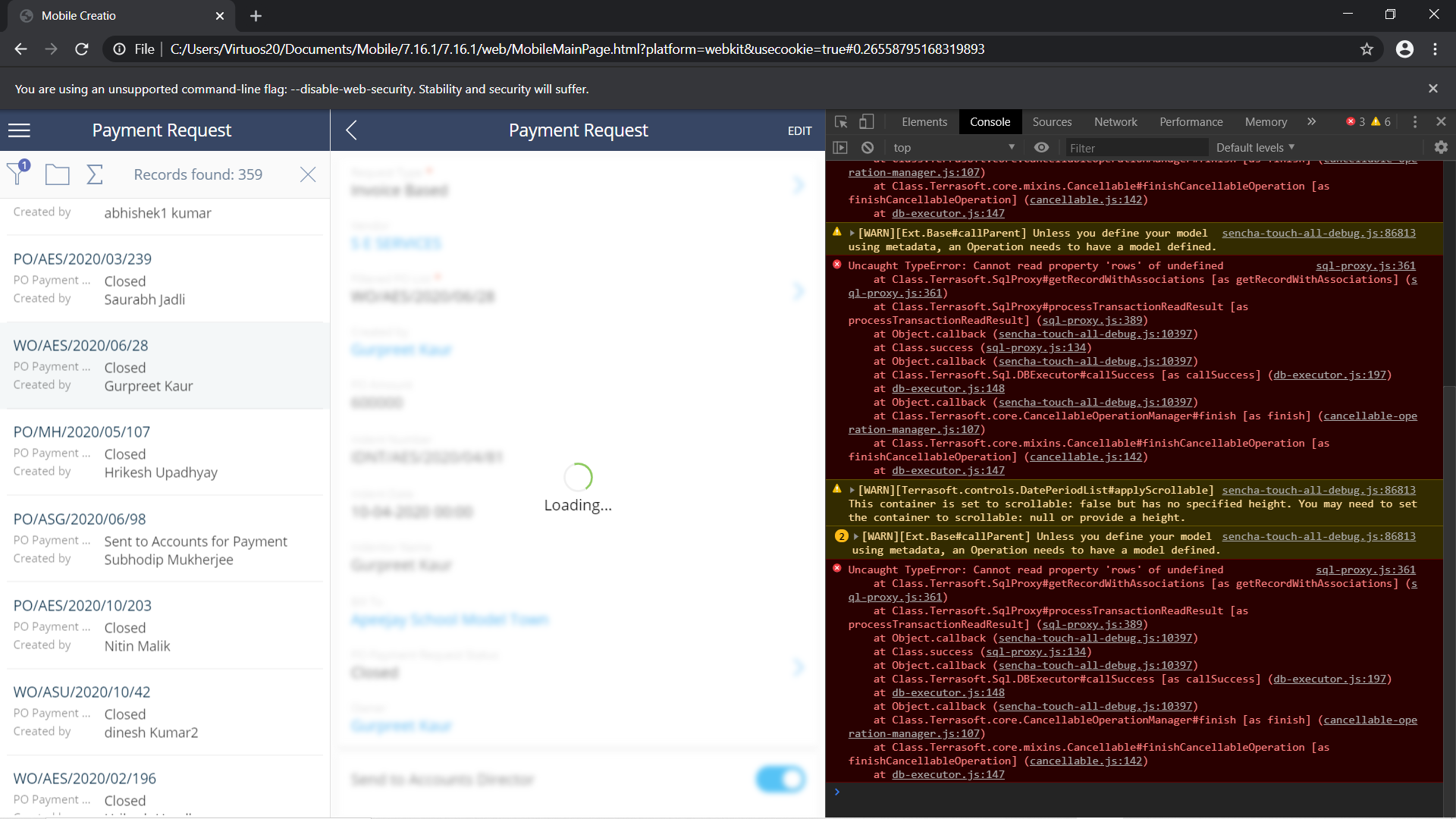Viewport: 1456px width, 819px height.
Task: Close the Mobile Creatio tab
Action: point(220,16)
